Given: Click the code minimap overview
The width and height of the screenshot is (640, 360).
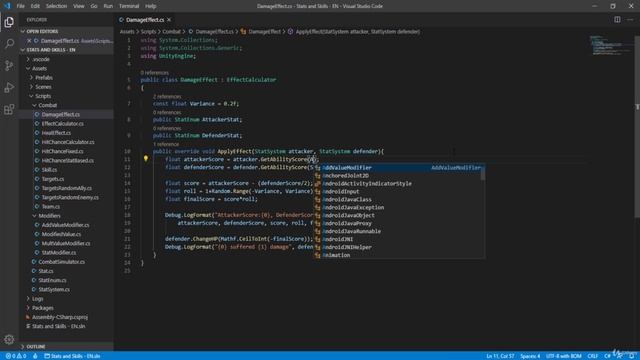Looking at the screenshot, I should point(609,45).
